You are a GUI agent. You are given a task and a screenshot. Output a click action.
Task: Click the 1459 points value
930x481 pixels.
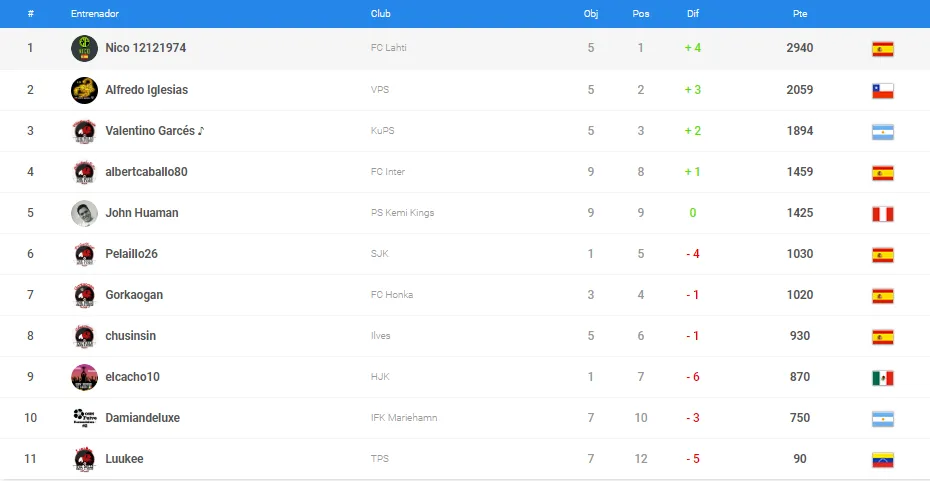pyautogui.click(x=800, y=171)
